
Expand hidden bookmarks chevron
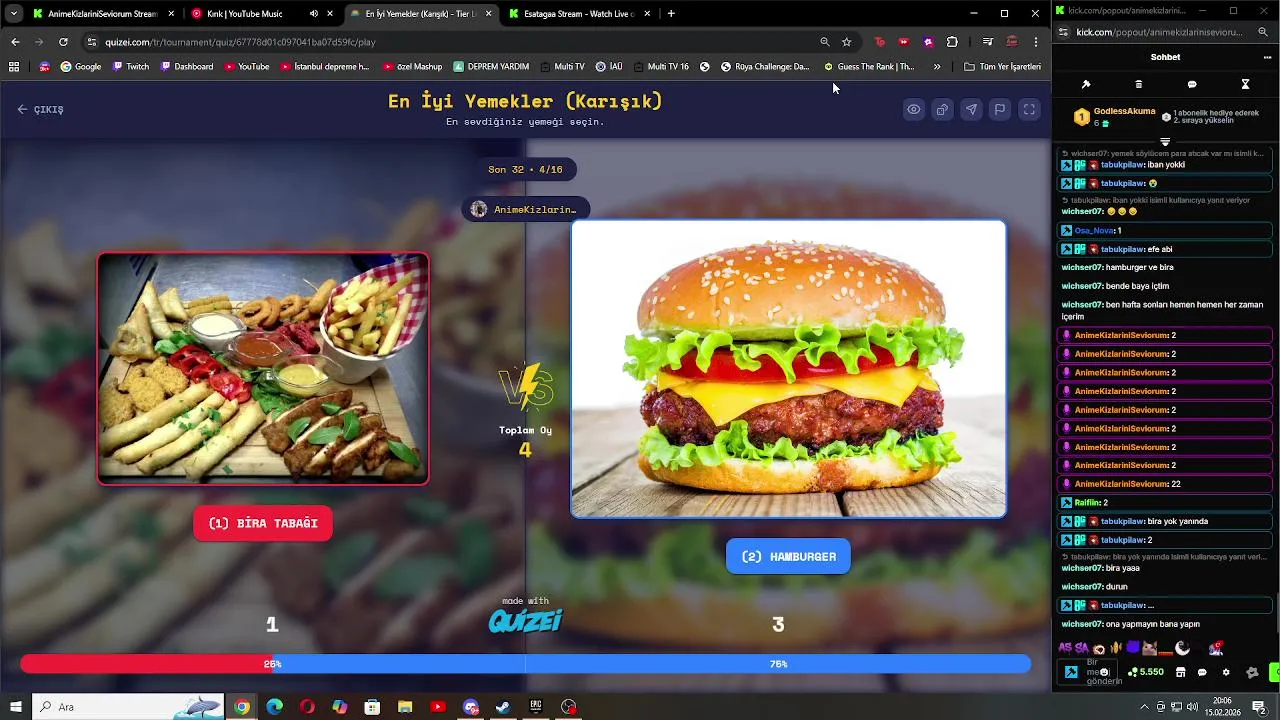pyautogui.click(x=937, y=67)
